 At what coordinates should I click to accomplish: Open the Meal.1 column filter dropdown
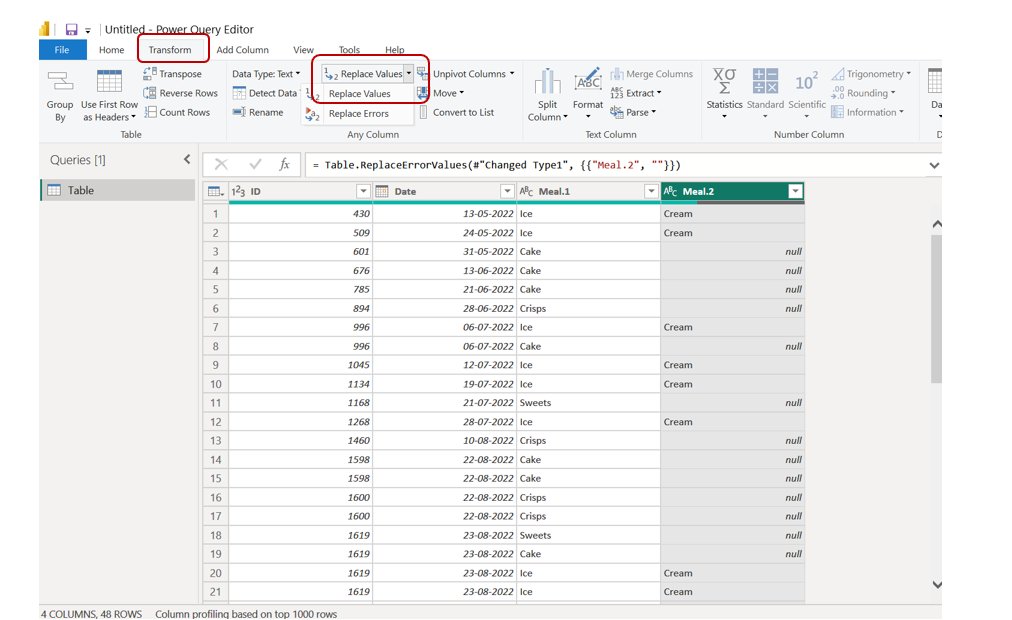[651, 191]
